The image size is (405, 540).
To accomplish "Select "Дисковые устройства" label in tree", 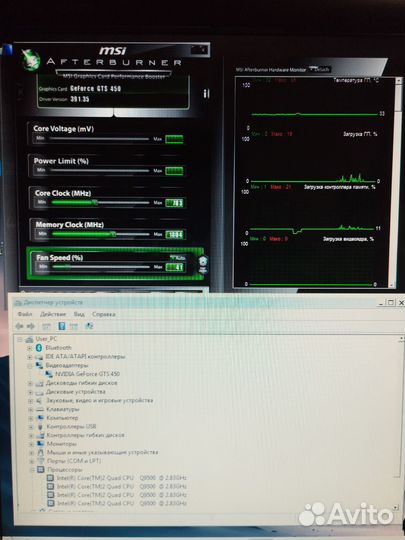I will point(76,392).
